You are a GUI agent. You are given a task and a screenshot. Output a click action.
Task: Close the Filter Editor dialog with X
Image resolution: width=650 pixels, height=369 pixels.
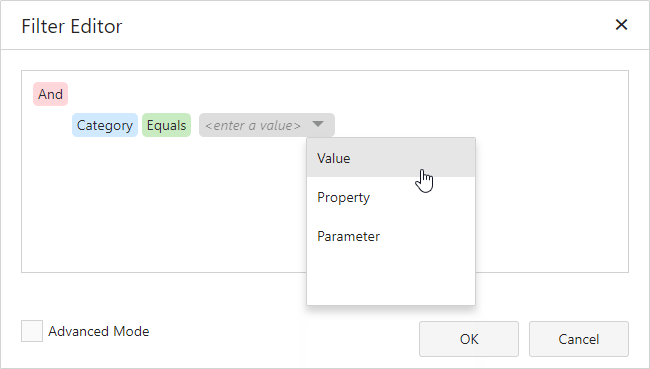(621, 25)
